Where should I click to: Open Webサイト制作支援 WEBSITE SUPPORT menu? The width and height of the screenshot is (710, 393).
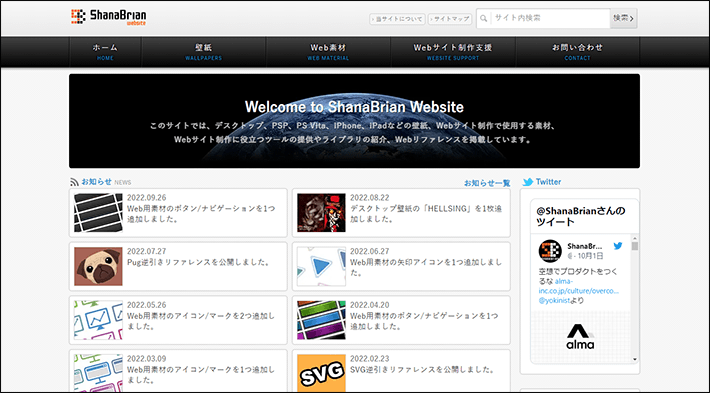pos(453,52)
